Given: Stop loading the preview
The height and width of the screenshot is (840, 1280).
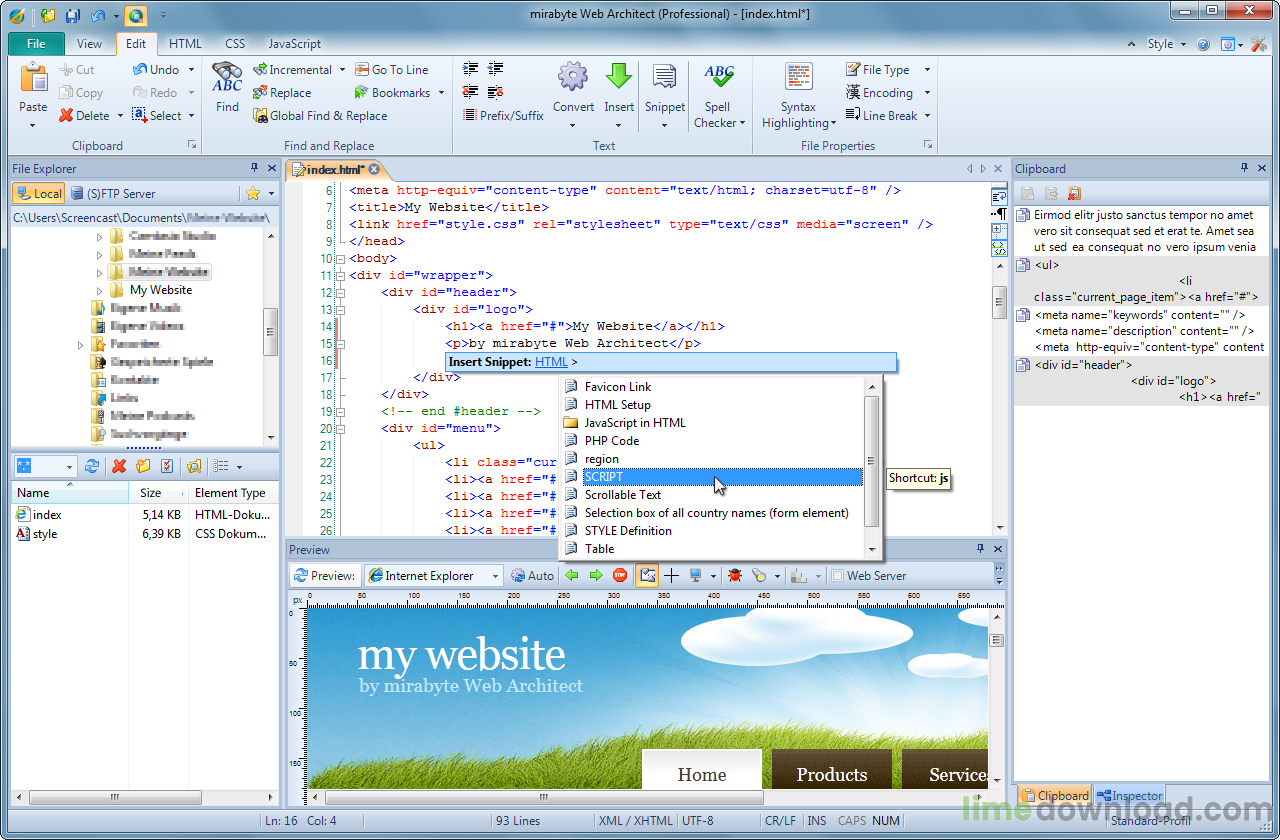Looking at the screenshot, I should pyautogui.click(x=620, y=575).
